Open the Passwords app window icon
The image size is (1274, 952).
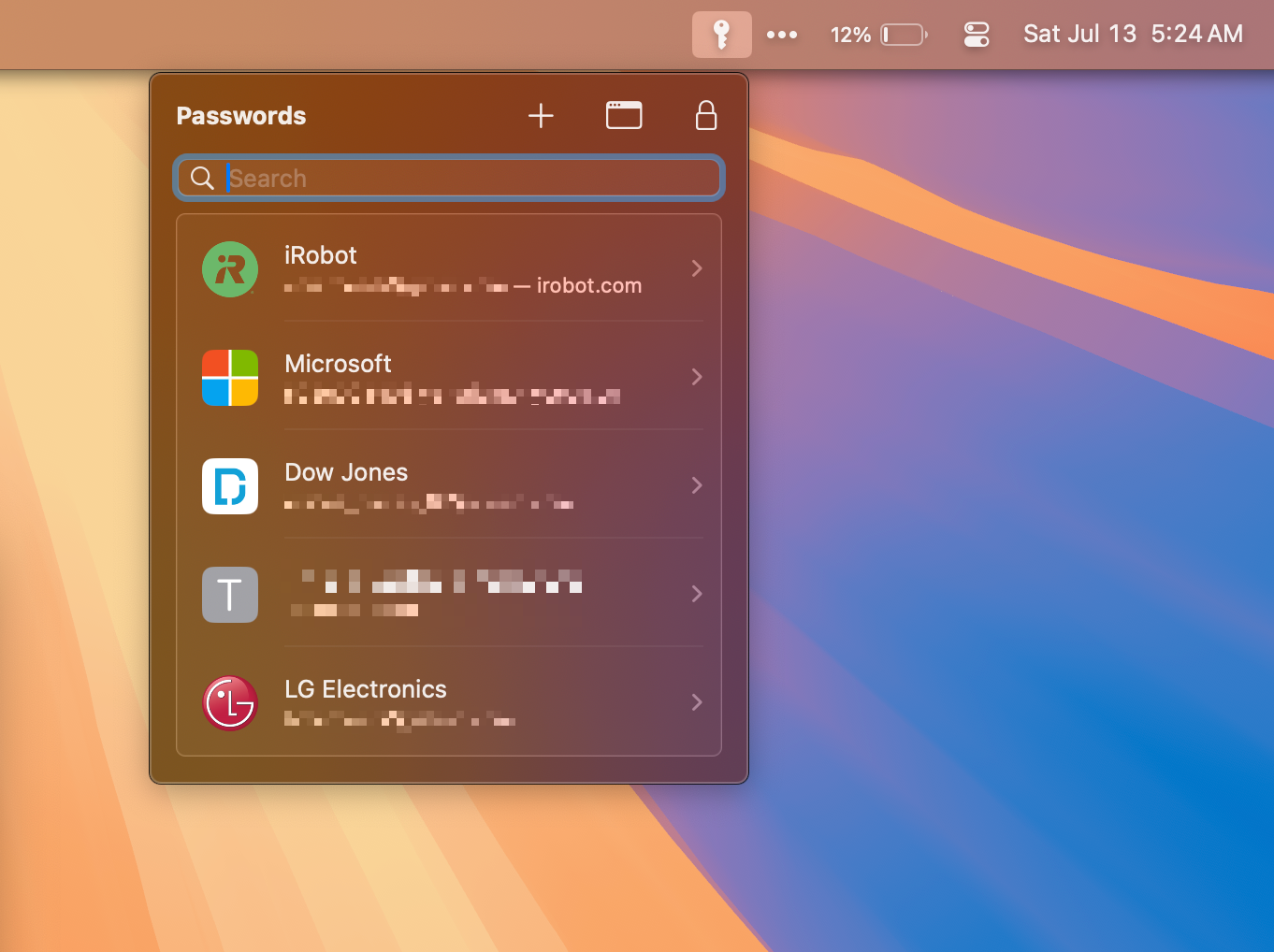click(x=624, y=115)
